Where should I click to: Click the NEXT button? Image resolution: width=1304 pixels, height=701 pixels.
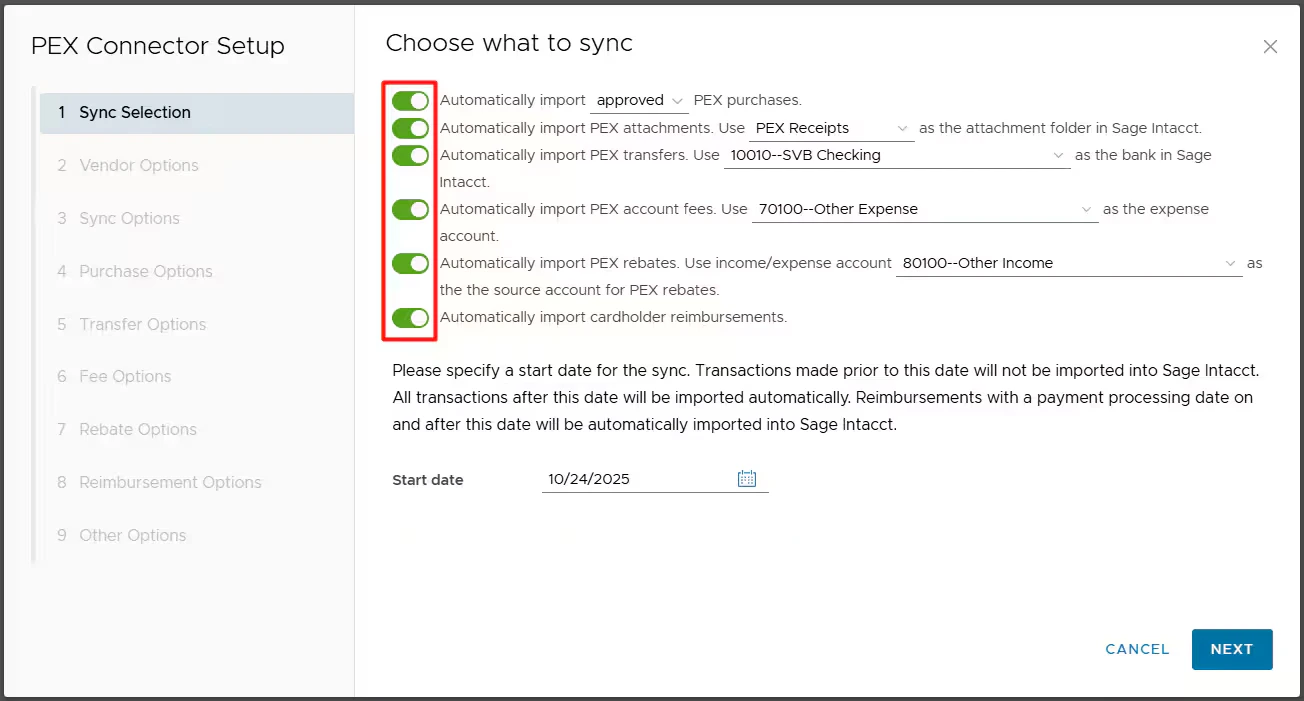[1232, 649]
